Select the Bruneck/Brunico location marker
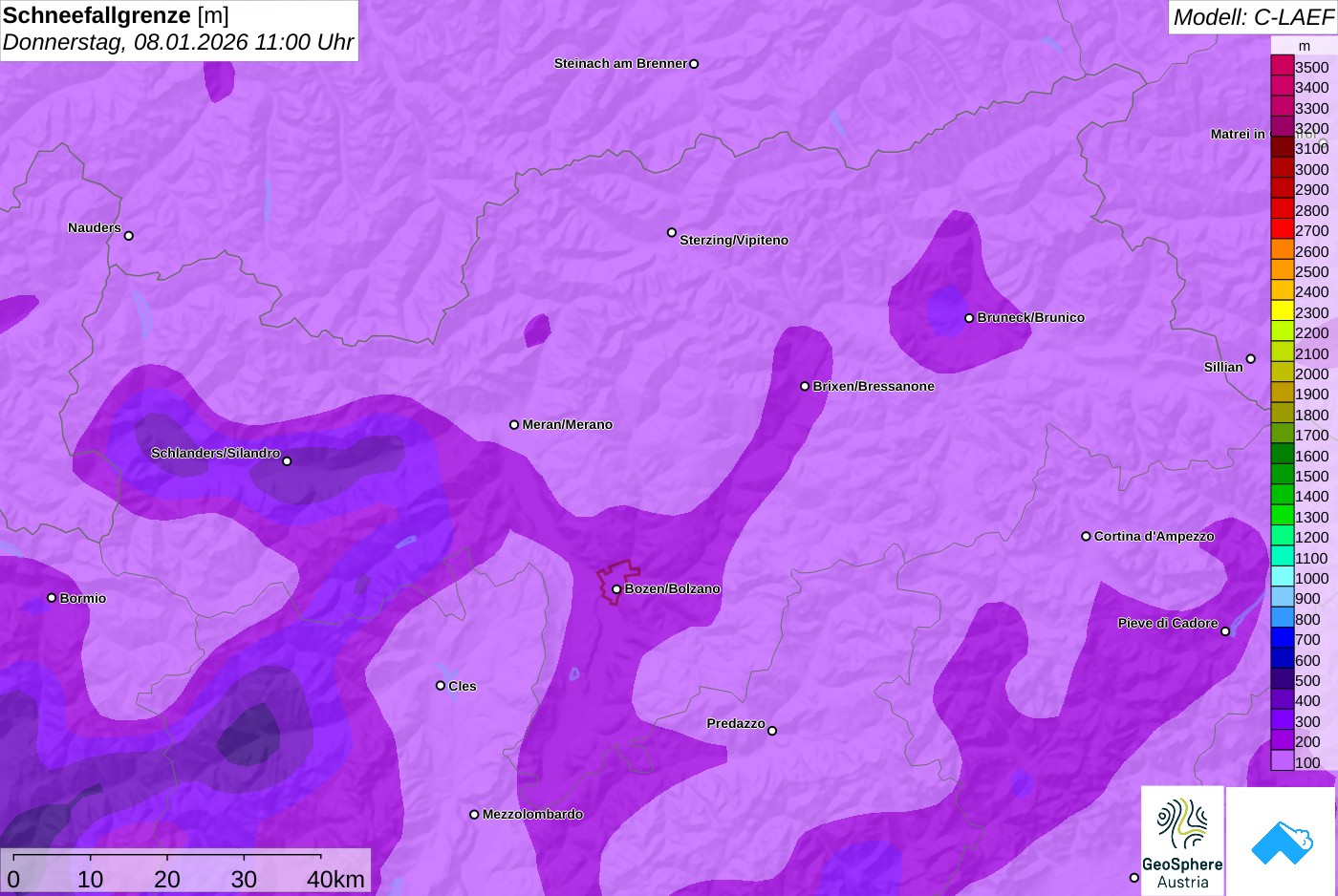The width and height of the screenshot is (1338, 896). tap(969, 318)
